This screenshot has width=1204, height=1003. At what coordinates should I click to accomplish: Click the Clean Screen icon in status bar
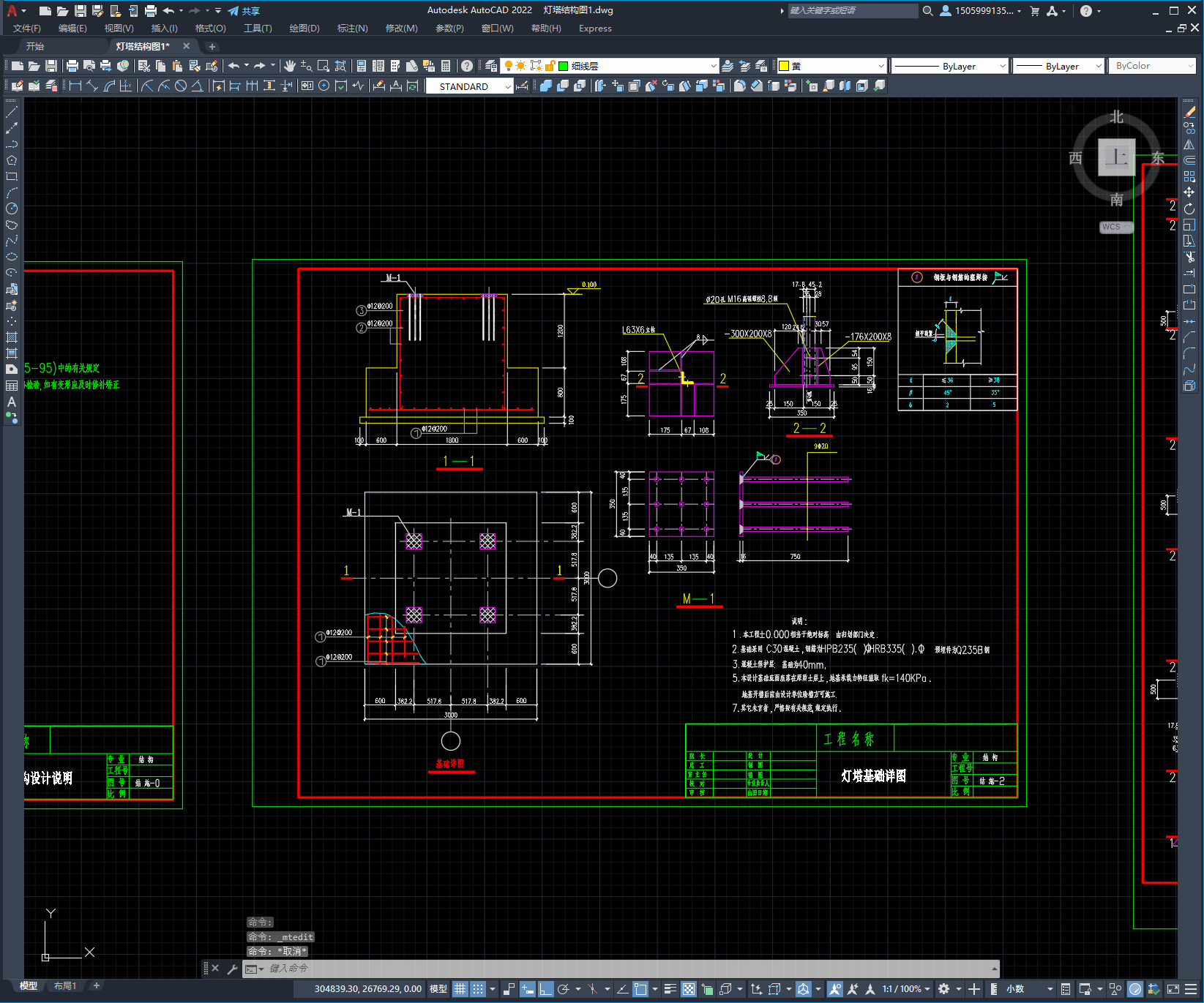point(1173,989)
